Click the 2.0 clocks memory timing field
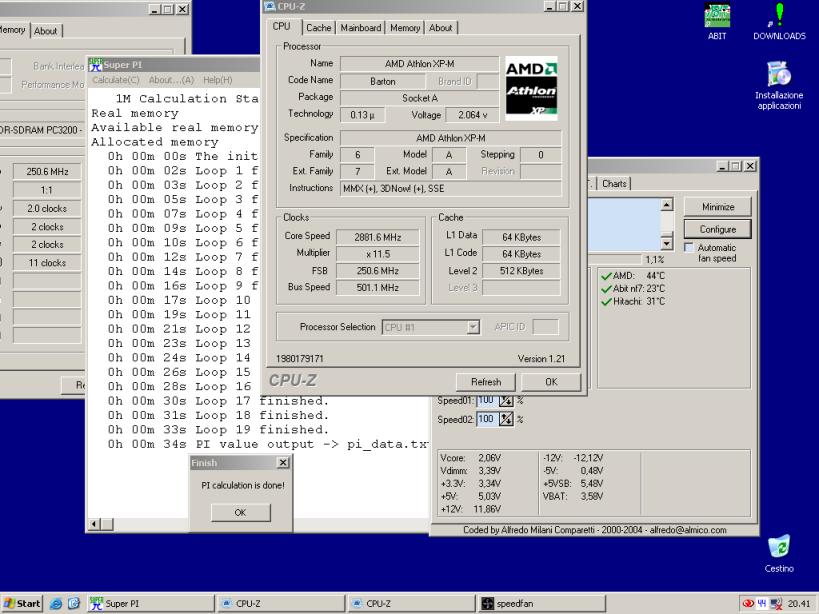 pos(47,208)
